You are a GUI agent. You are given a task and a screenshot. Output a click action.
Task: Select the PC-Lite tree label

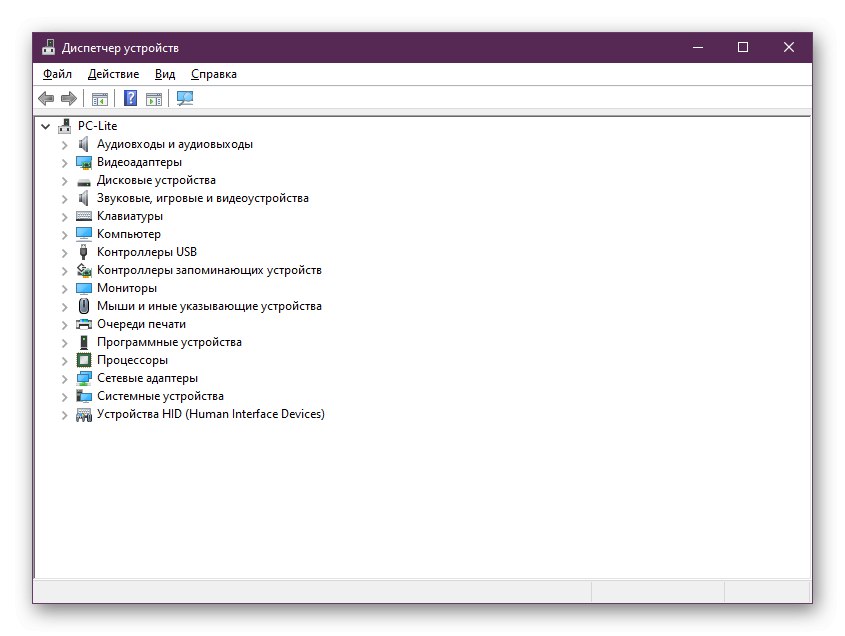coord(98,126)
